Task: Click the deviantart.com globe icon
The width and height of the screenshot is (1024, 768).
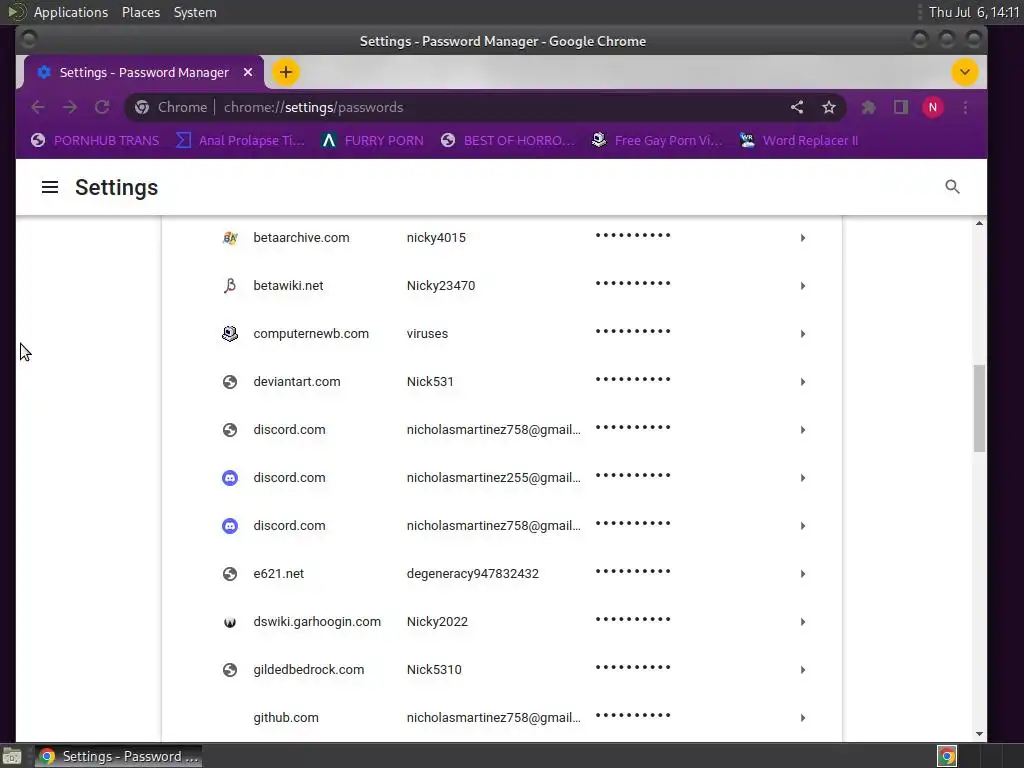Action: (x=230, y=381)
